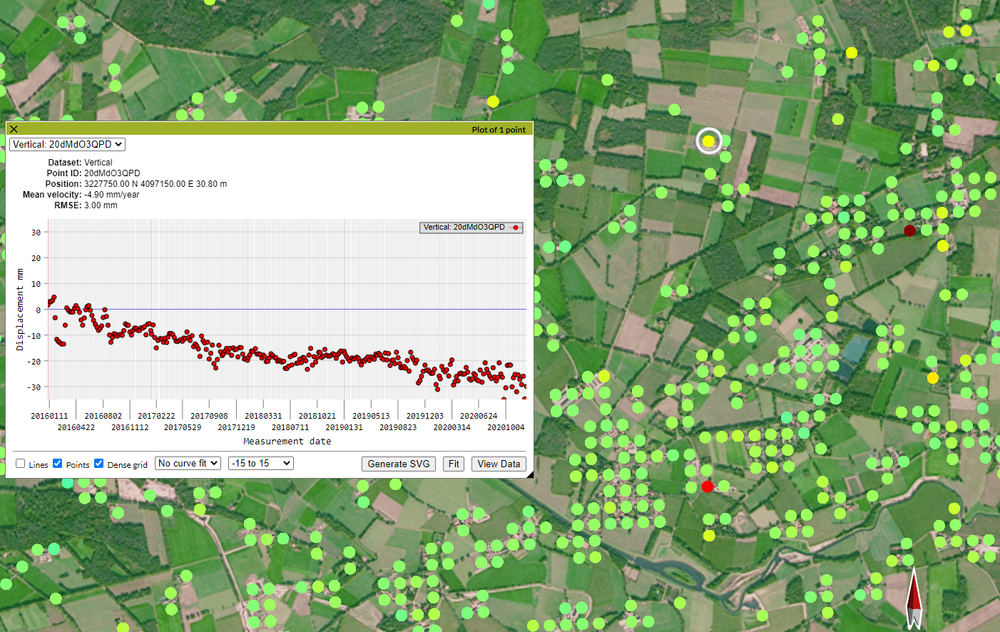Enable the Lines checkbox
The width and height of the screenshot is (1000, 632).
coord(20,464)
